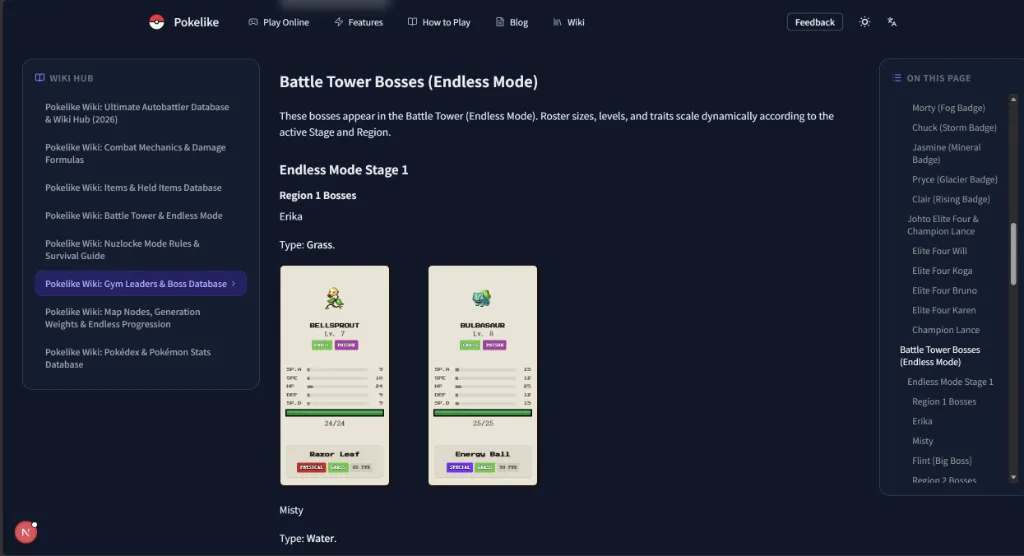Jump to Jasmine (Mineral Badge) section

pyautogui.click(x=946, y=154)
